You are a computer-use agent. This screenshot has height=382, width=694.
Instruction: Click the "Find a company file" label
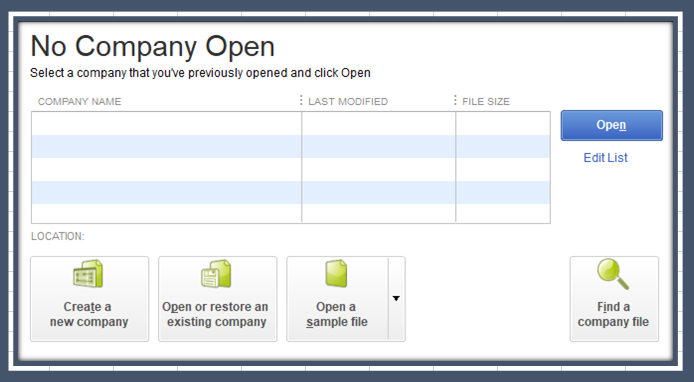point(613,314)
